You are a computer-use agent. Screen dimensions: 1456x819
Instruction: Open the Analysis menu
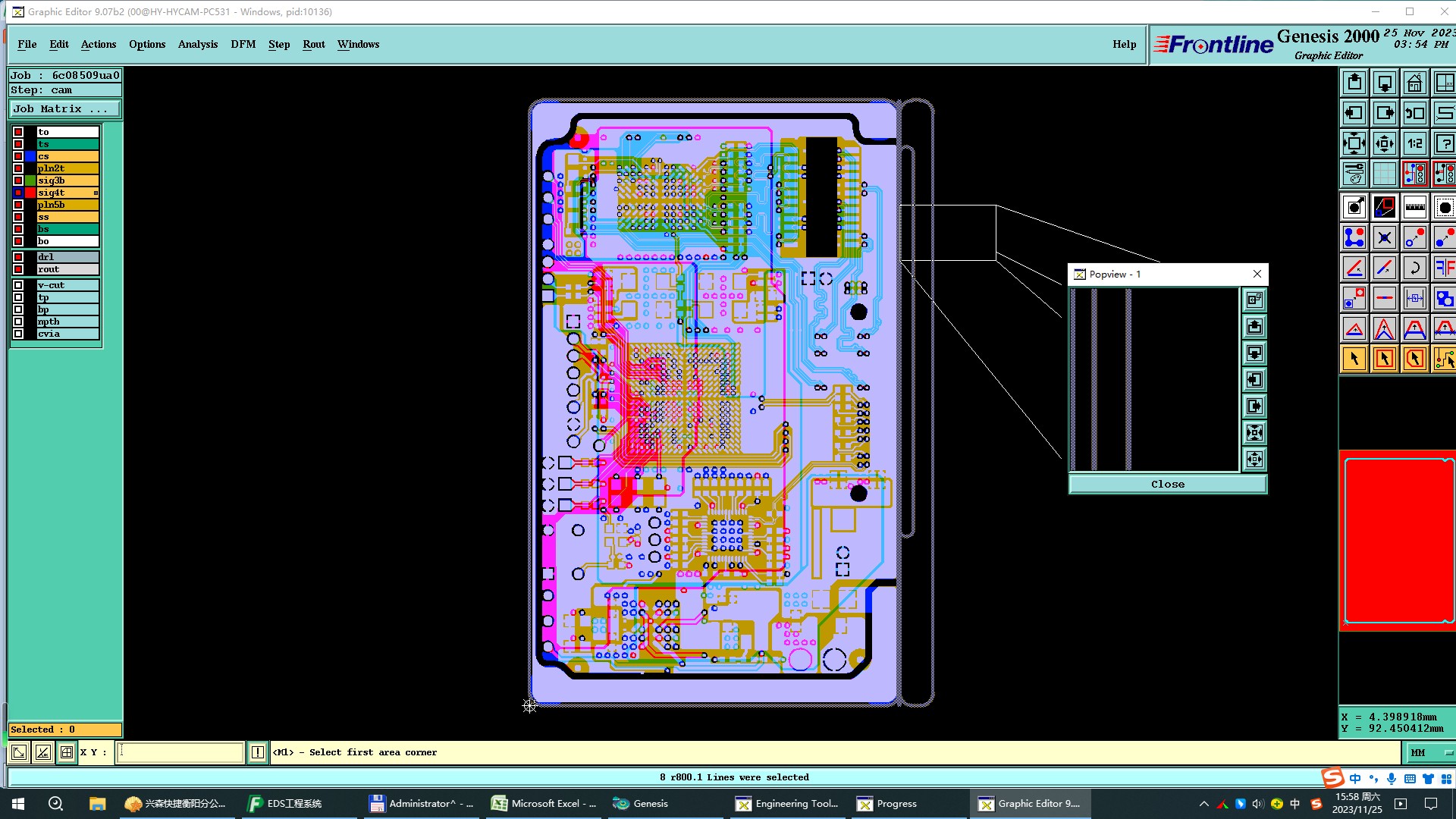[x=197, y=44]
